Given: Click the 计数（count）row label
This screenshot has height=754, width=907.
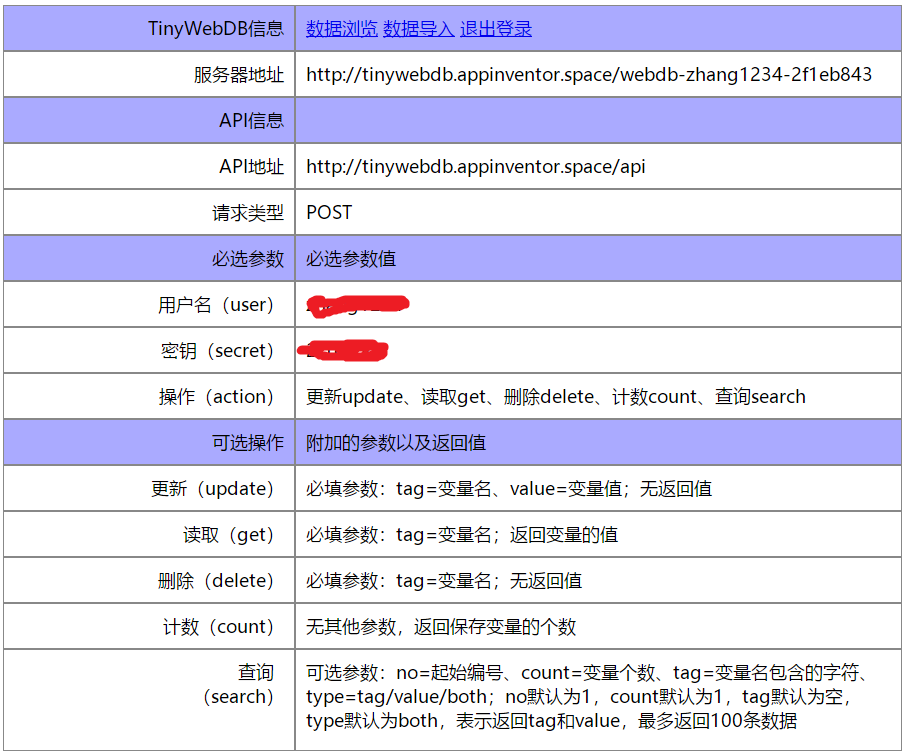Looking at the screenshot, I should [218, 627].
